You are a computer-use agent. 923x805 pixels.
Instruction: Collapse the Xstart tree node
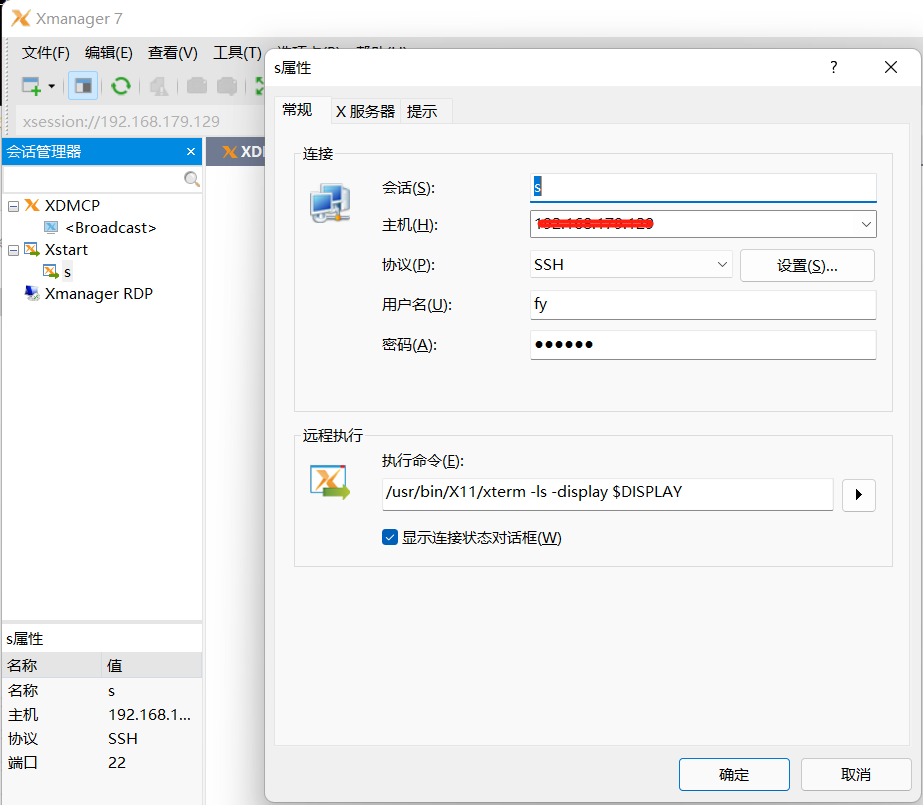(13, 250)
